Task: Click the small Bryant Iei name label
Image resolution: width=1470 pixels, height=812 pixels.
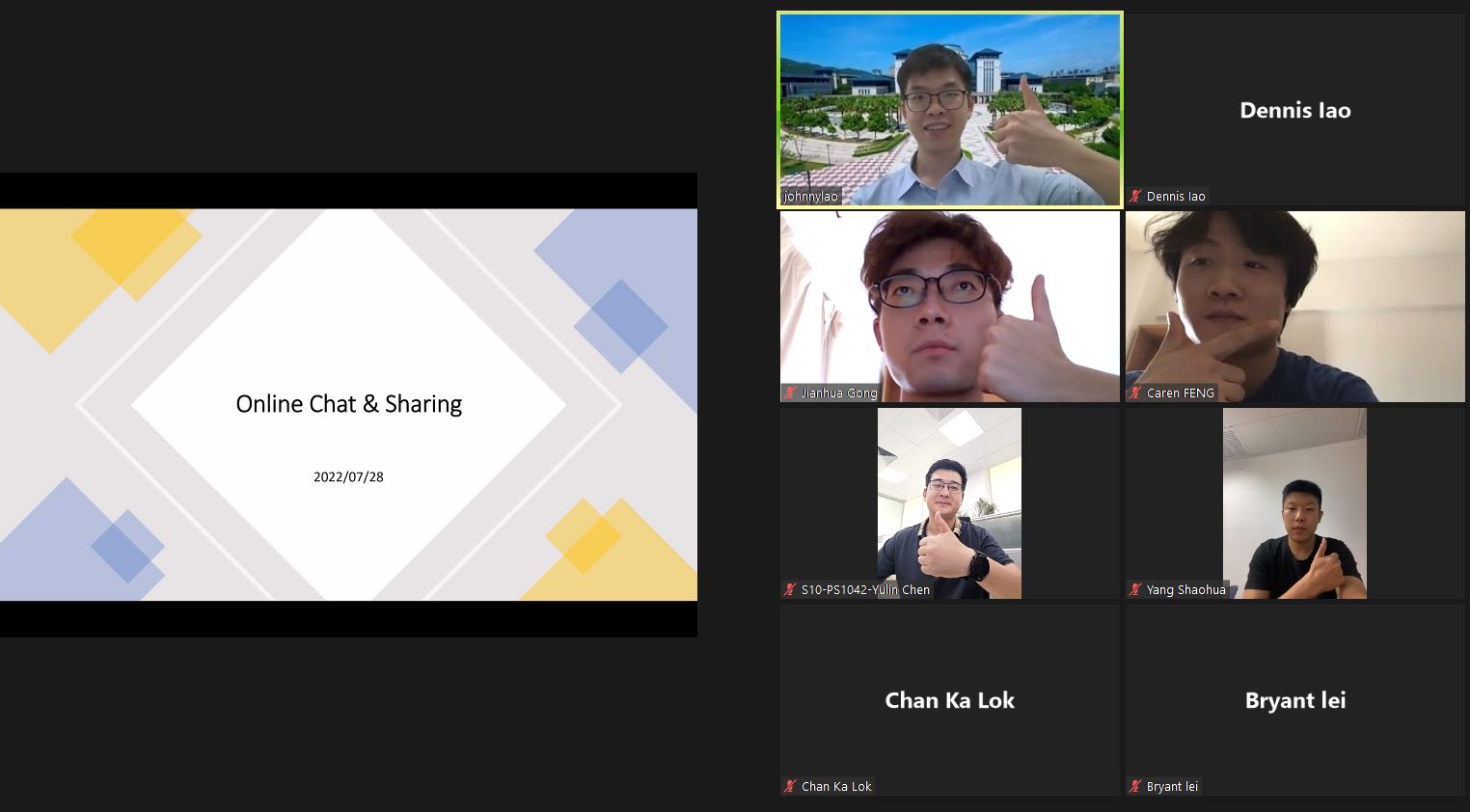Action: coord(1172,786)
